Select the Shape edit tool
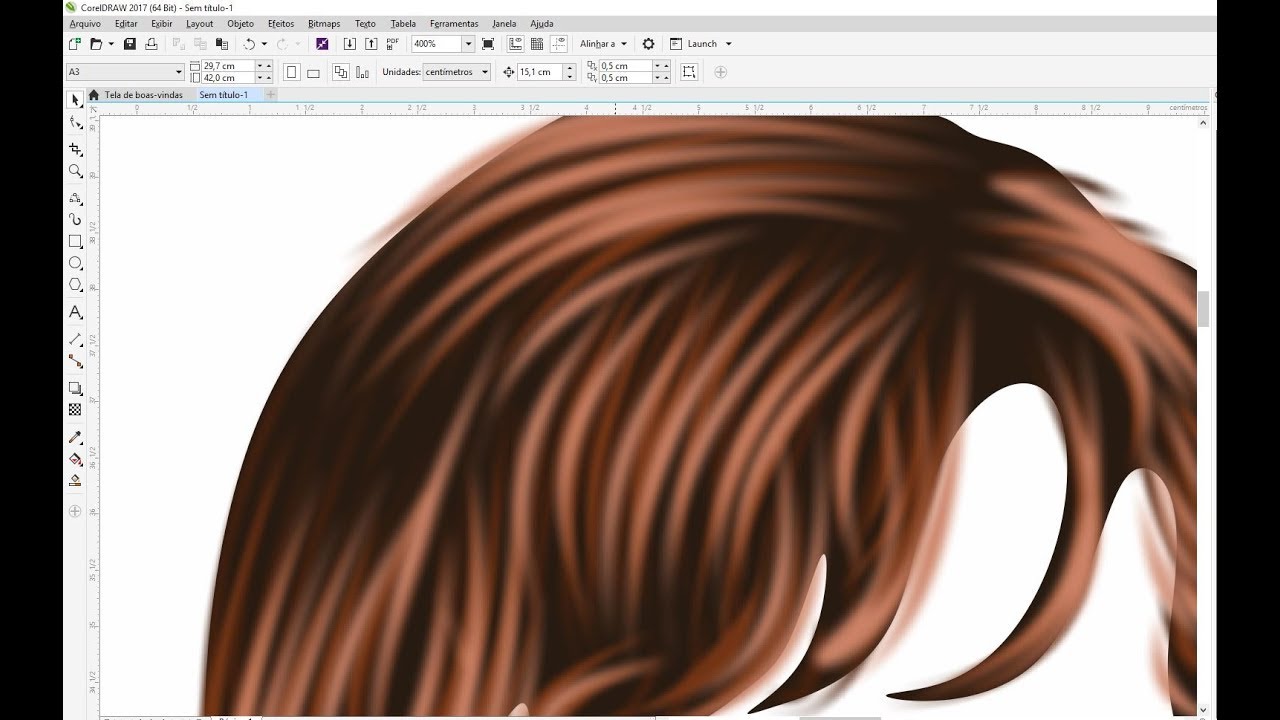This screenshot has height=720, width=1280. pyautogui.click(x=75, y=123)
